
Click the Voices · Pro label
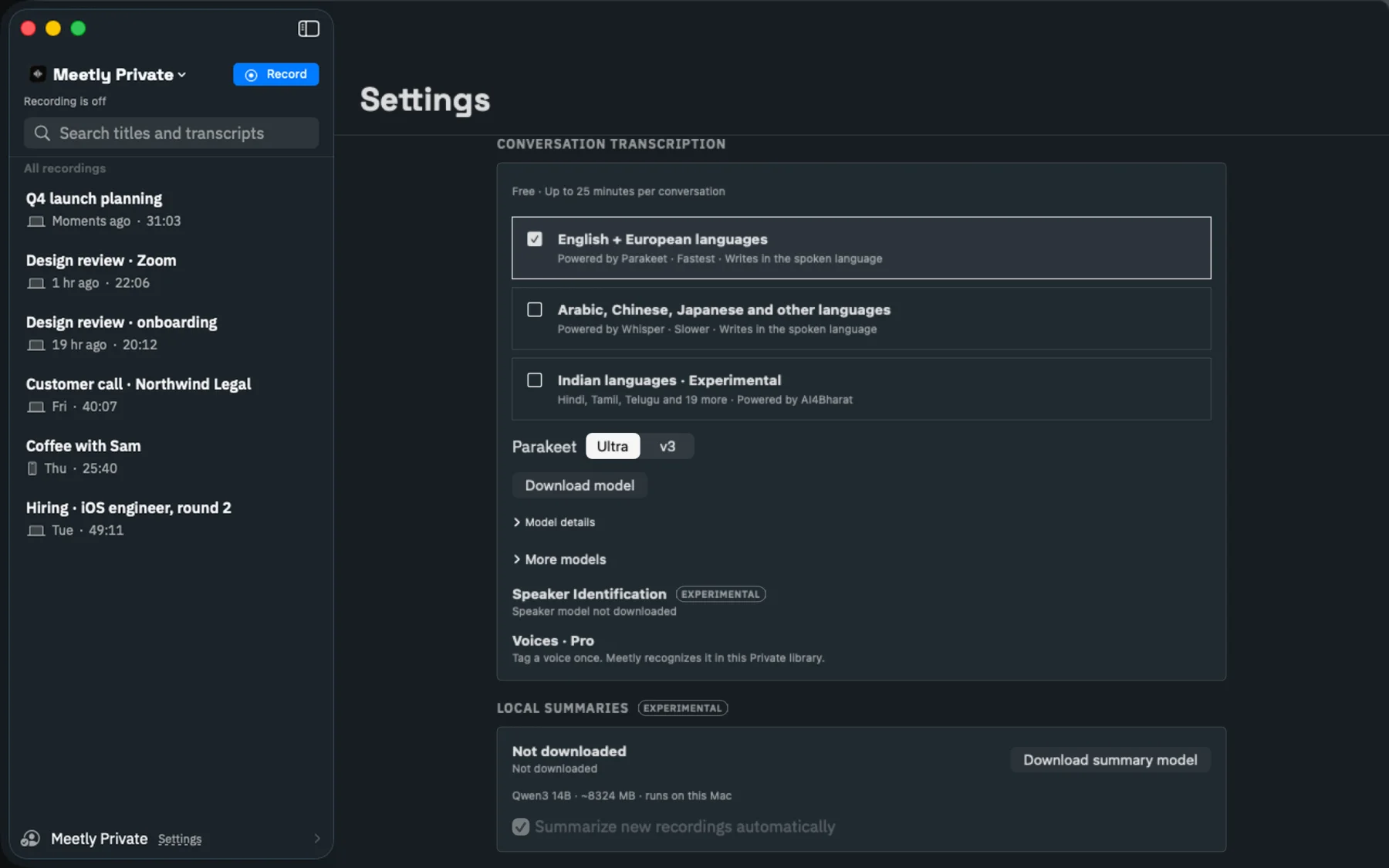(x=553, y=641)
